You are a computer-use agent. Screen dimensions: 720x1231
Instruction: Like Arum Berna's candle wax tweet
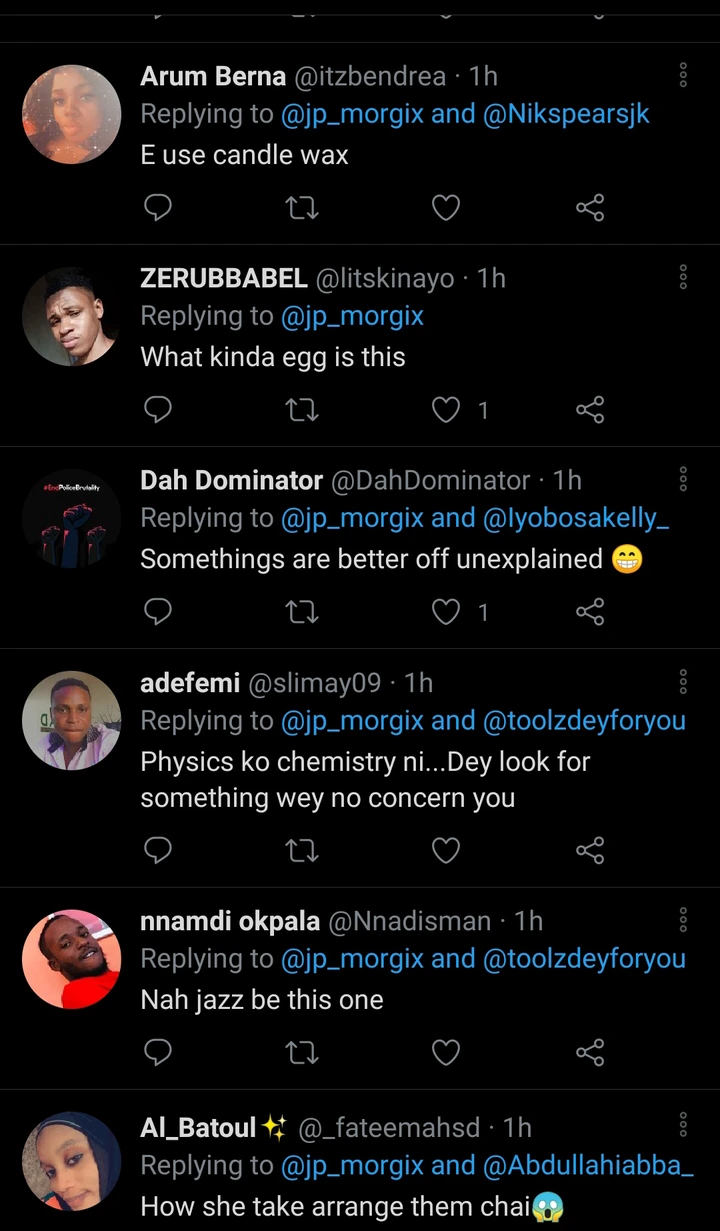coord(445,207)
